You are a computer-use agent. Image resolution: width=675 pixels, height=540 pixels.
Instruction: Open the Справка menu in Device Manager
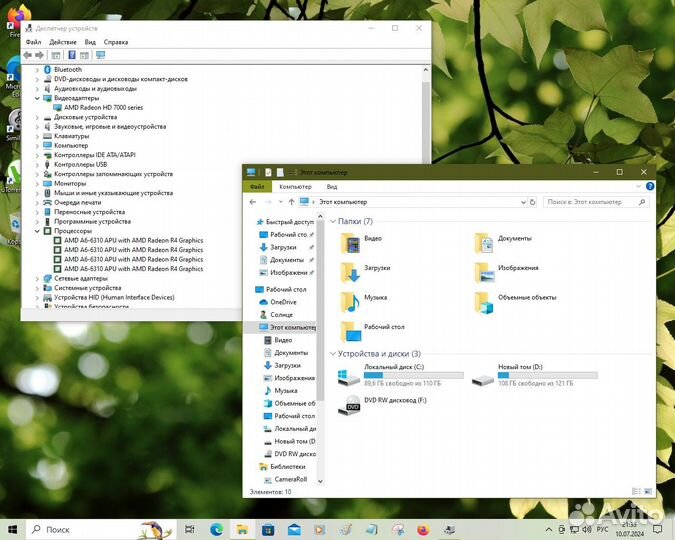pos(116,42)
